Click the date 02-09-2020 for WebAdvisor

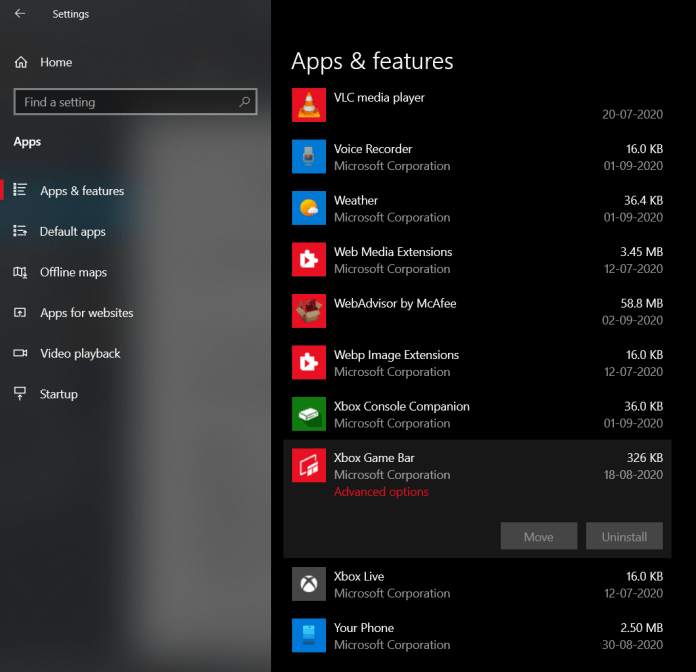coord(633,320)
